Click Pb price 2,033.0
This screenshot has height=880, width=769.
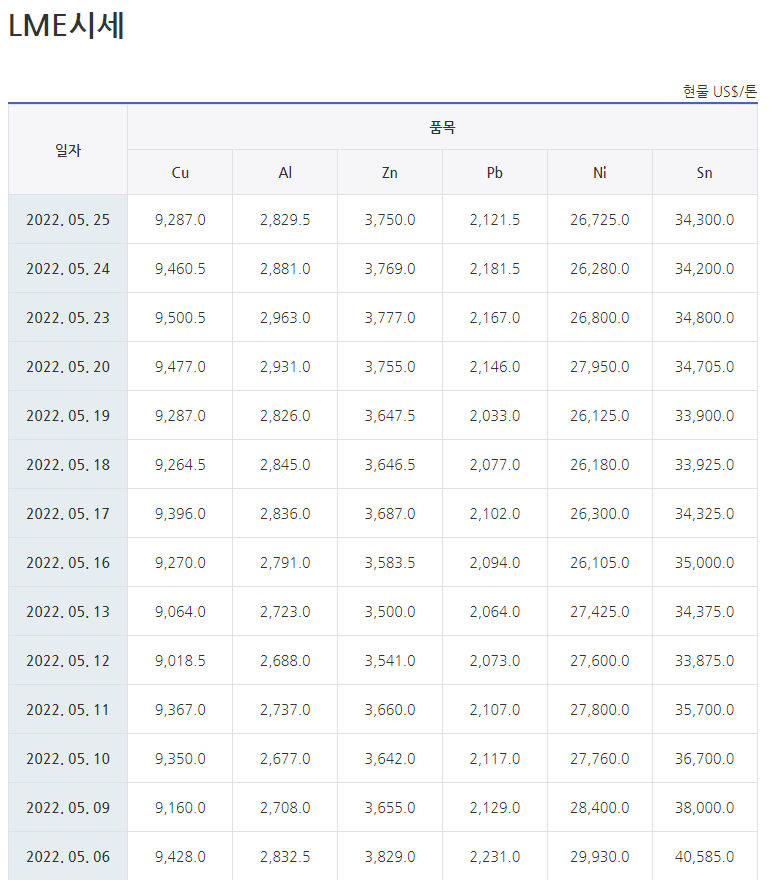(495, 415)
